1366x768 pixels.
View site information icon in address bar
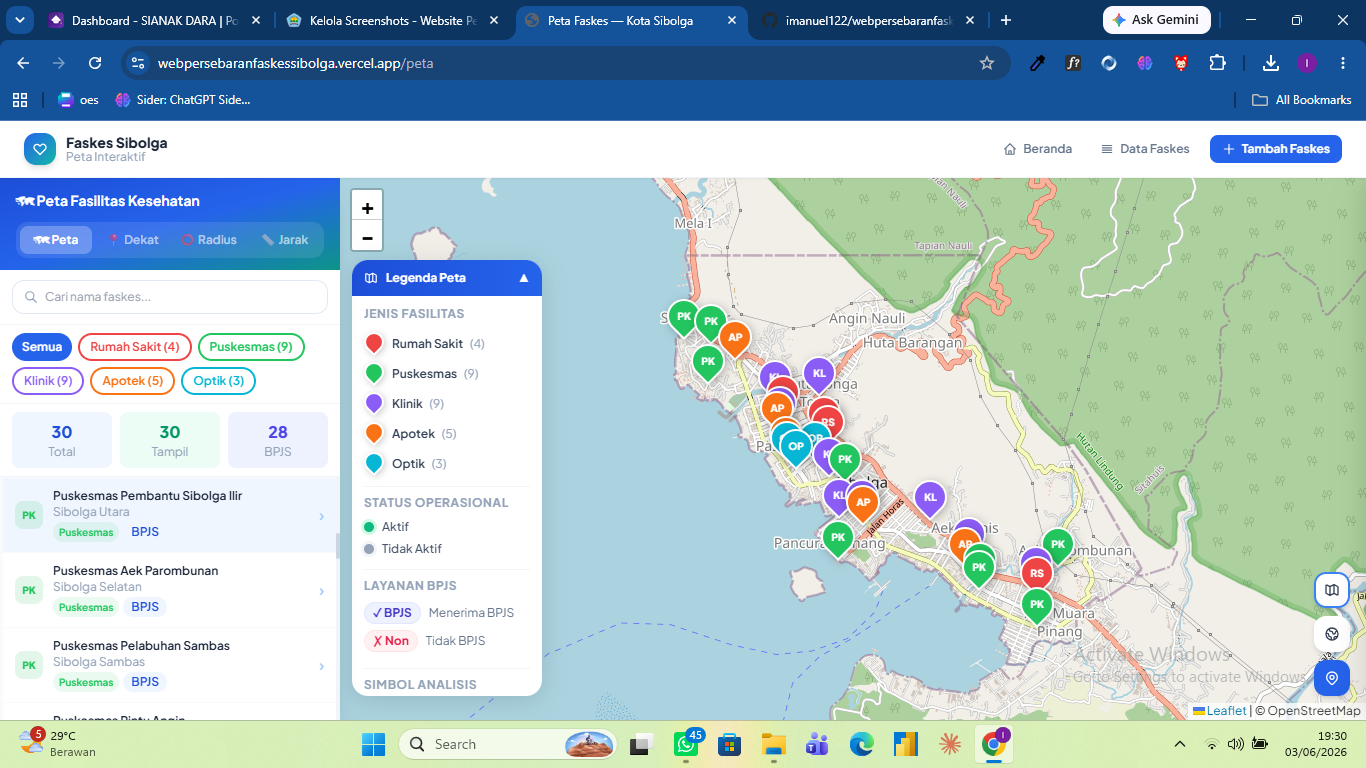(x=138, y=63)
